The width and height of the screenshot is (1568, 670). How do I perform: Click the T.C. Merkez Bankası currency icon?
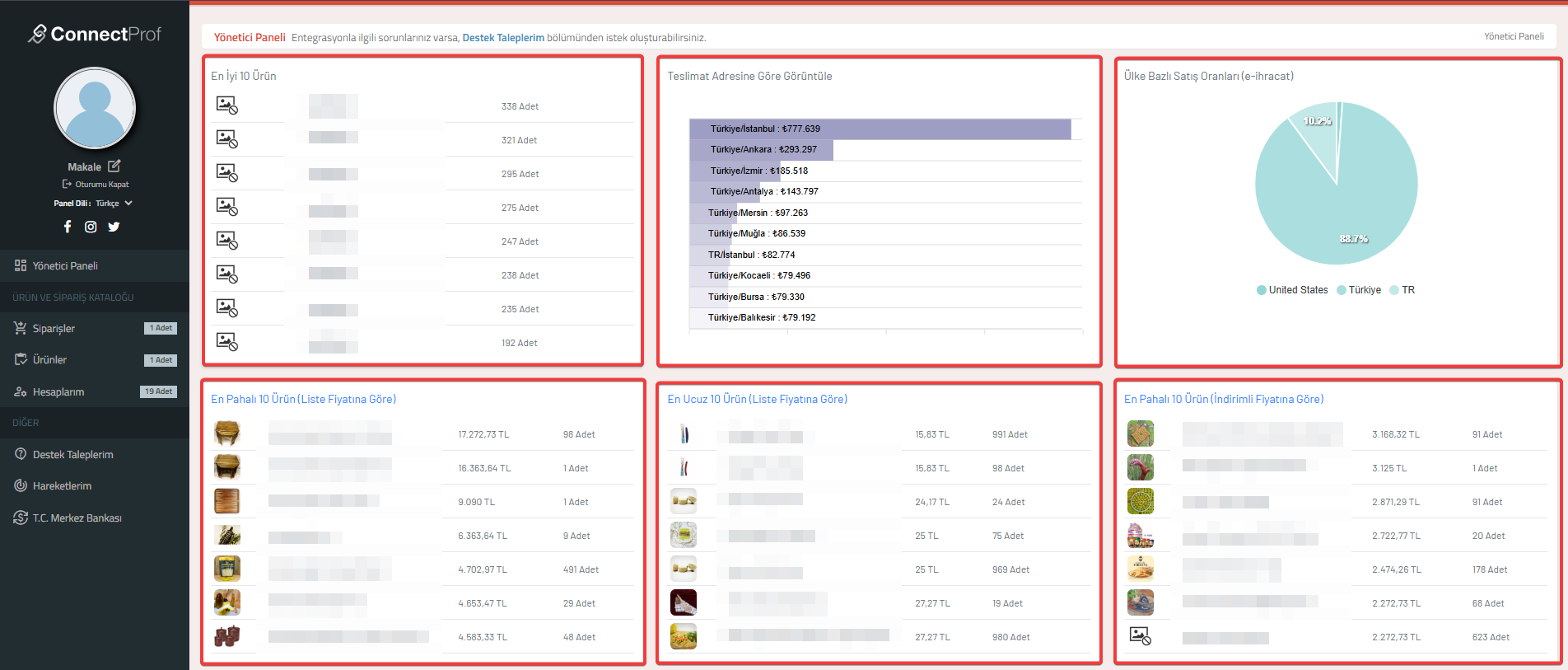(21, 518)
